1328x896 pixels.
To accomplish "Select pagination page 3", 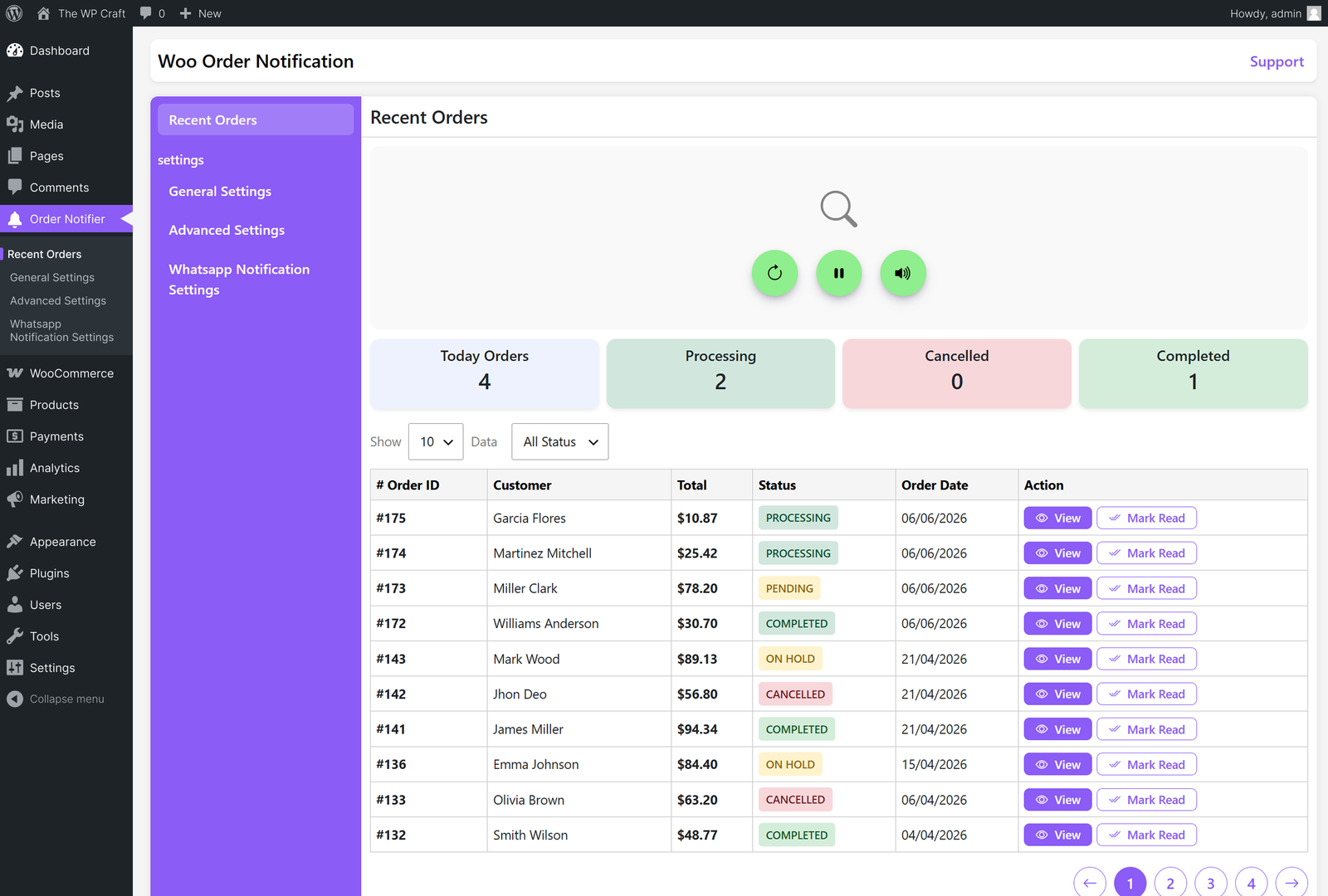I will [1211, 883].
